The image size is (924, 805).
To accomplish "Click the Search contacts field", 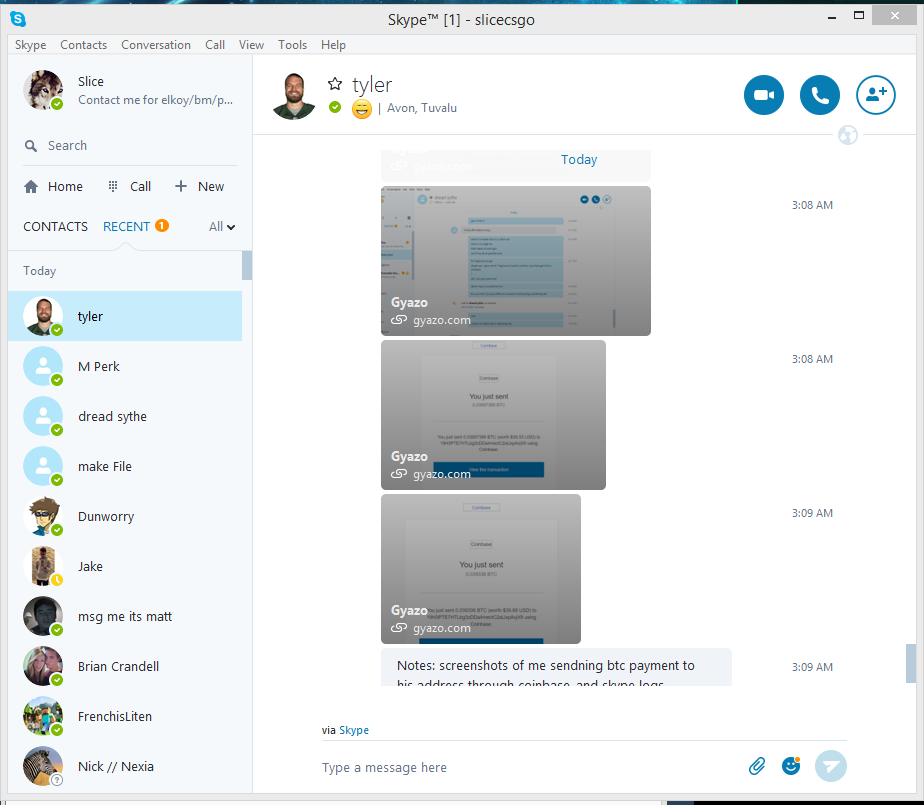I will [x=130, y=146].
